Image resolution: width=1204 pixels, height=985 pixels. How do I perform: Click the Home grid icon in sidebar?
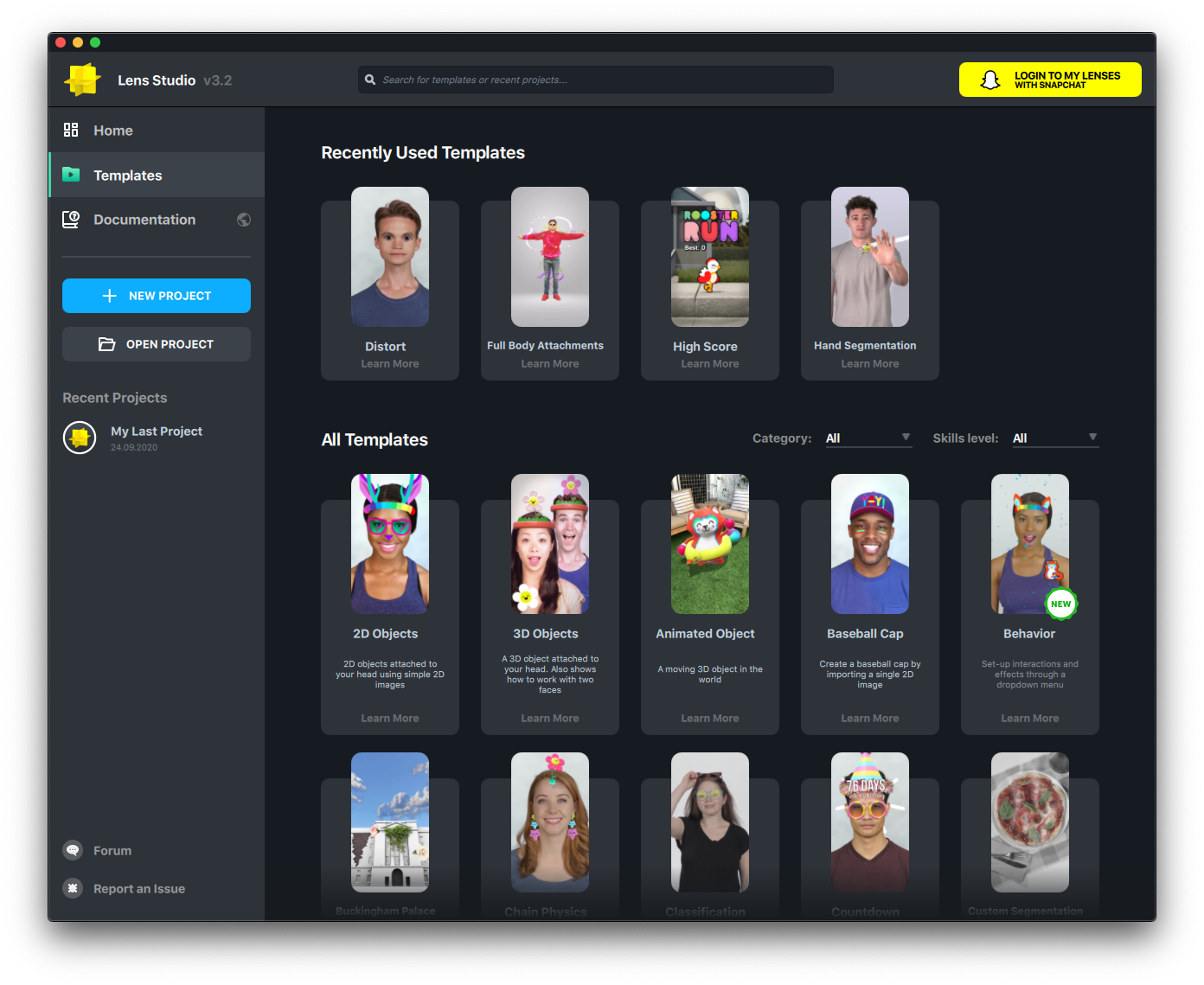(x=71, y=130)
